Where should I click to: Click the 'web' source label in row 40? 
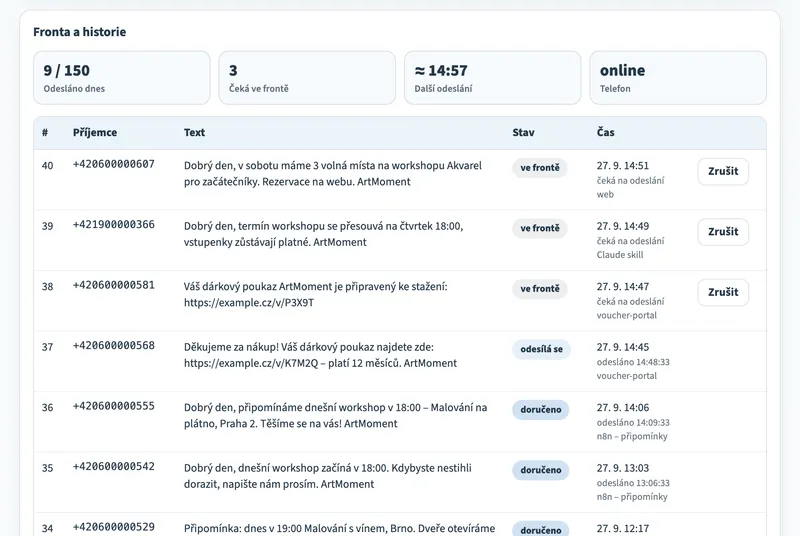(605, 194)
